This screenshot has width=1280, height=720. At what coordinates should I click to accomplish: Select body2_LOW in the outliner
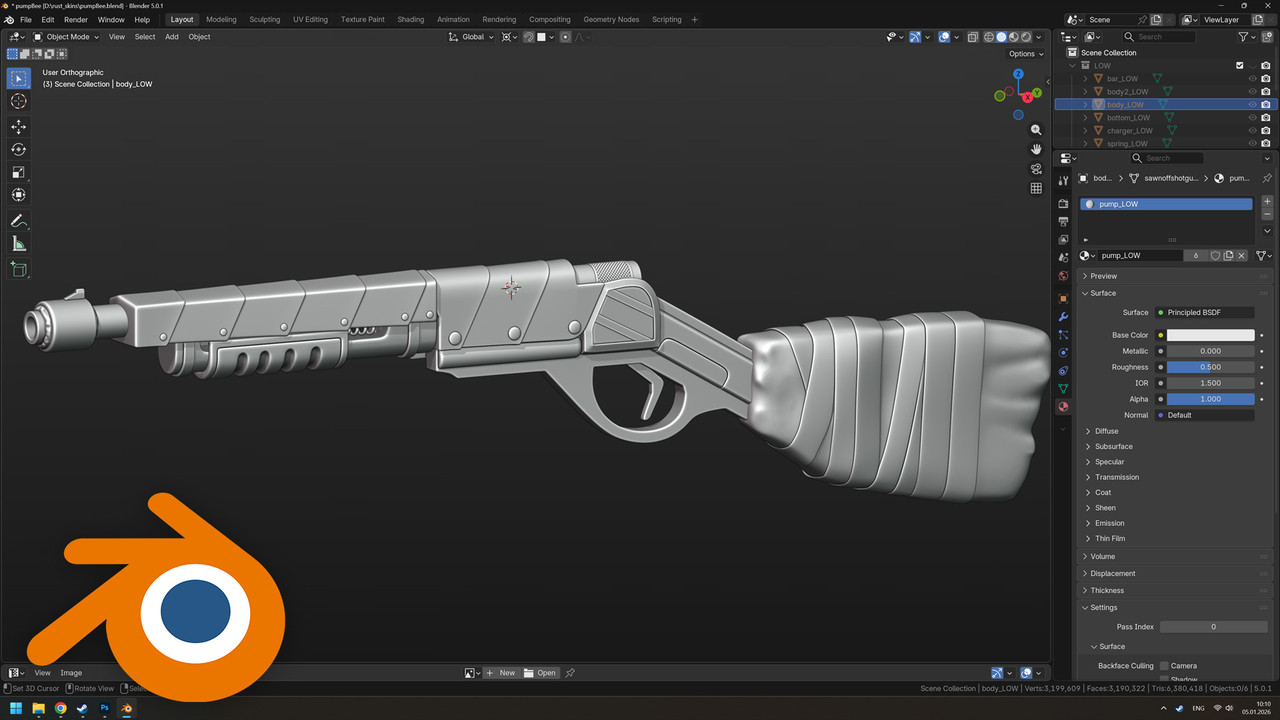1127,91
